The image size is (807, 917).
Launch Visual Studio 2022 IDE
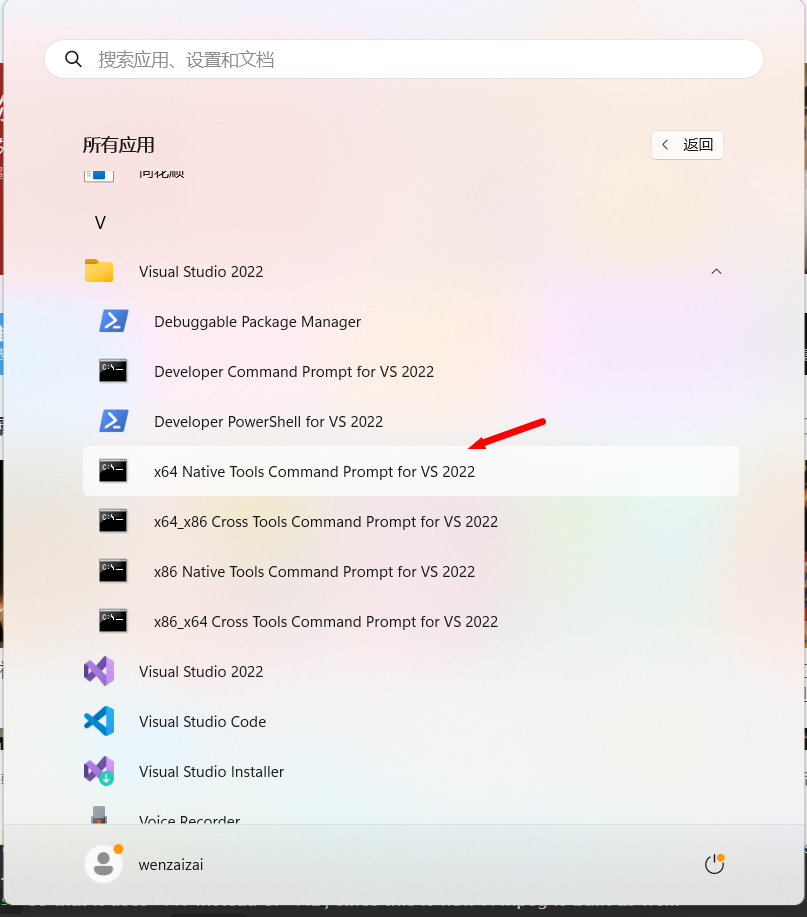[x=200, y=671]
